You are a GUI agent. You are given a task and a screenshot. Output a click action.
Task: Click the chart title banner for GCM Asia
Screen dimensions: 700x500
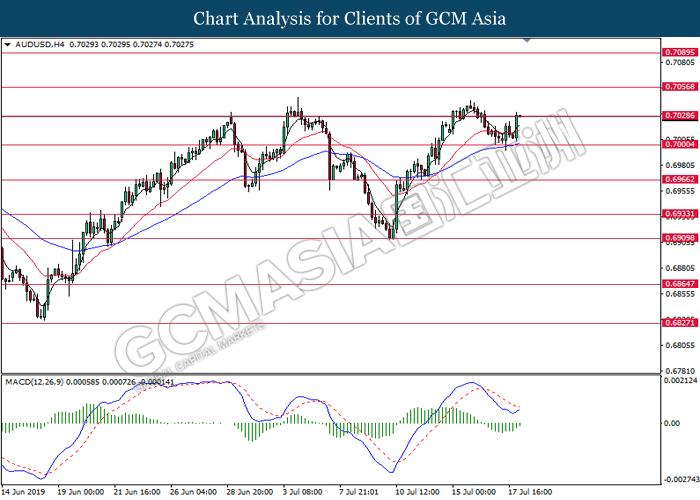(x=350, y=18)
